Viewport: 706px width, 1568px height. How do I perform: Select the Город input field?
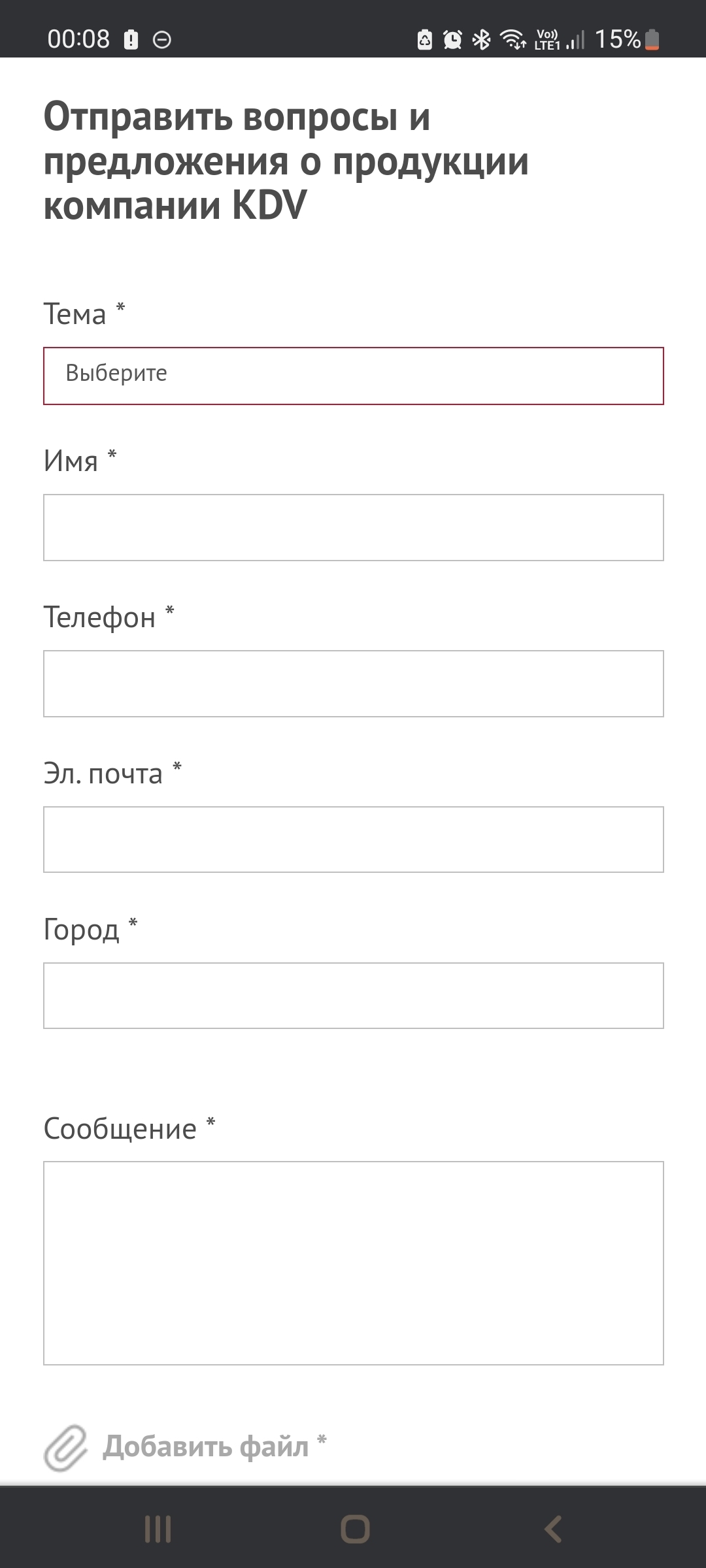click(353, 995)
